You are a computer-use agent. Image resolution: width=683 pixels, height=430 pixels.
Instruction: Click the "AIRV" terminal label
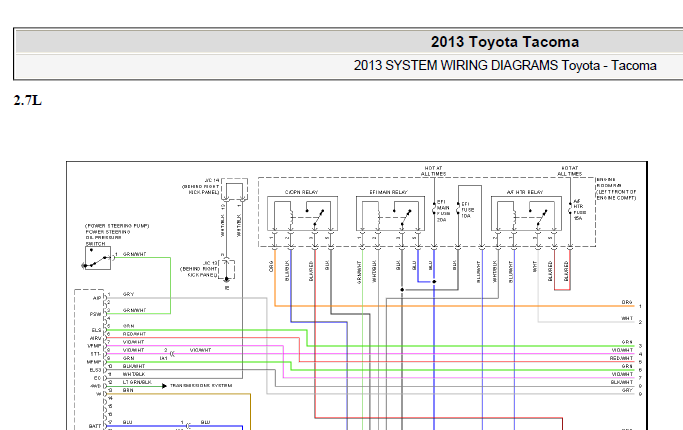(x=95, y=338)
